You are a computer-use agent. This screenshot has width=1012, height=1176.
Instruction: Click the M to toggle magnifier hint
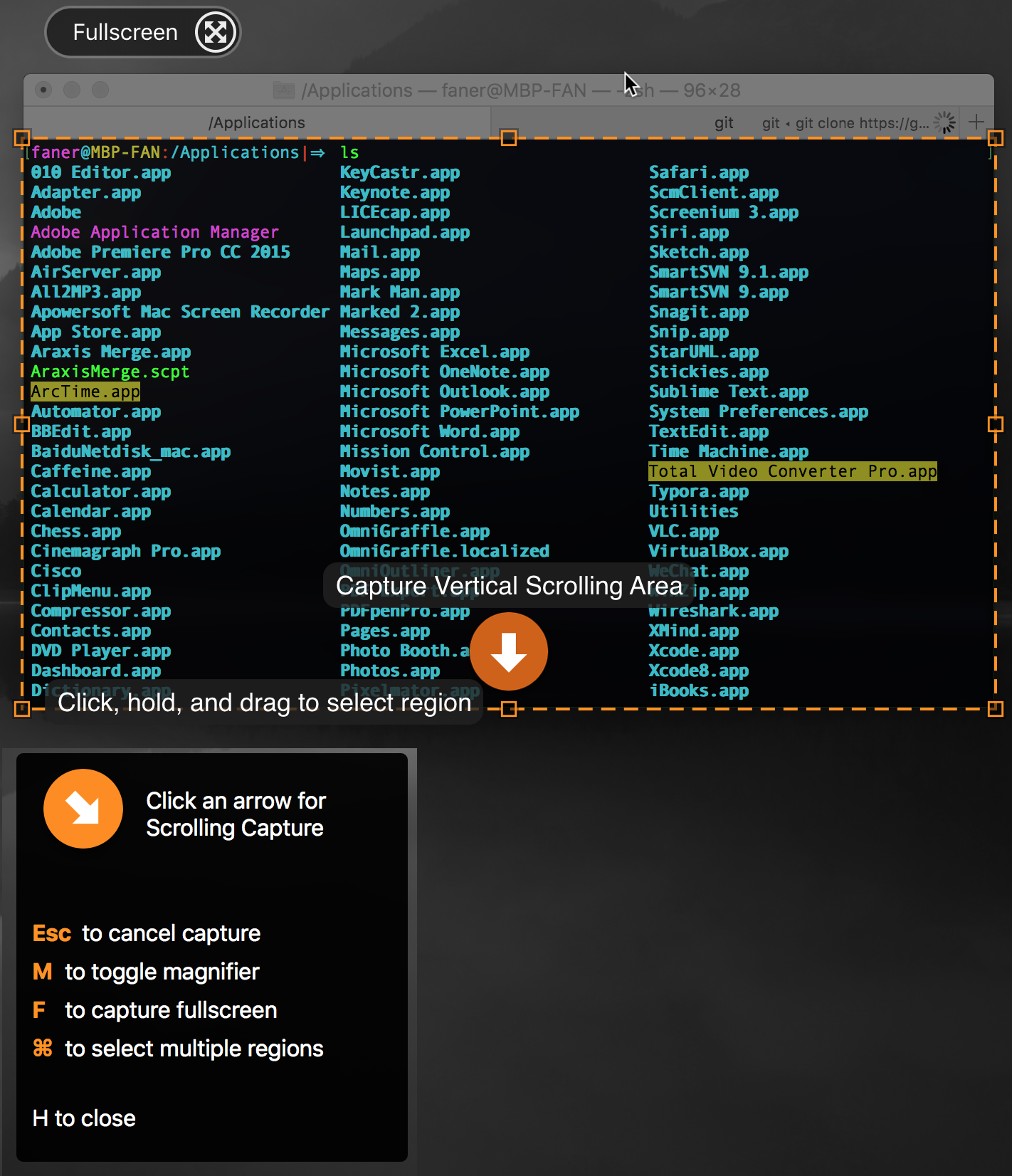(x=146, y=972)
